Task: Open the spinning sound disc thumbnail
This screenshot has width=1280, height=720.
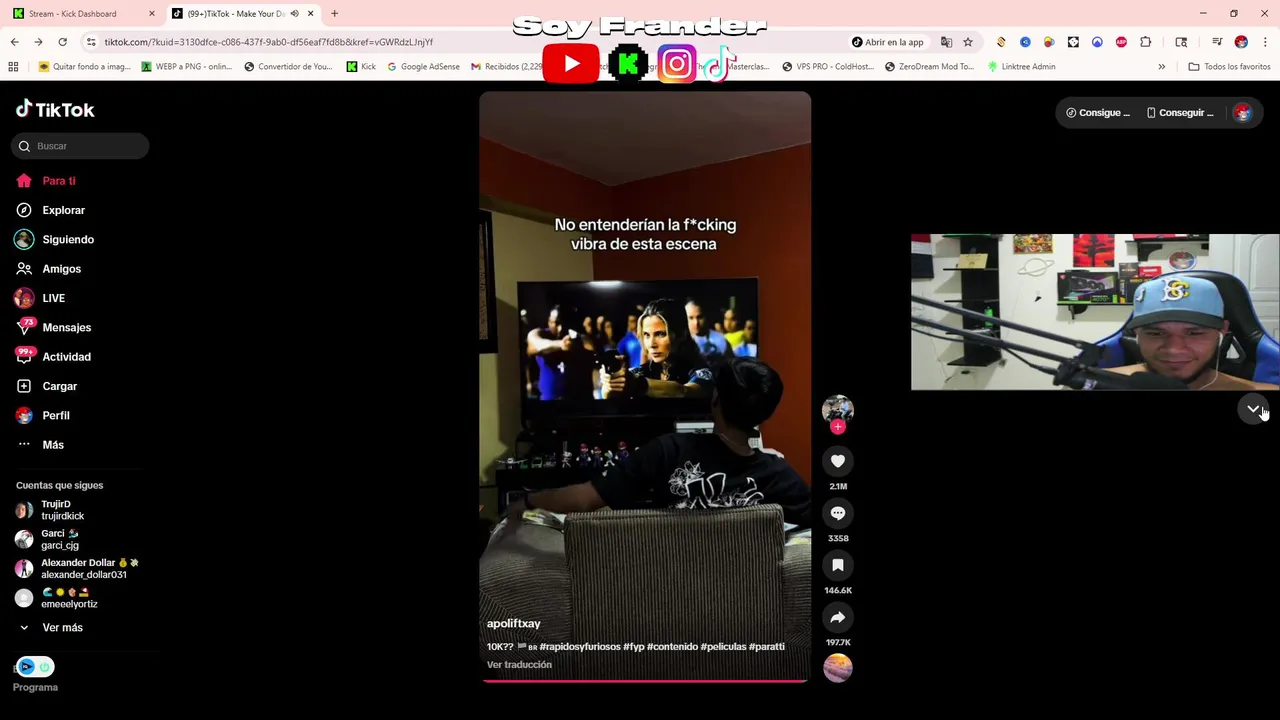Action: (838, 667)
